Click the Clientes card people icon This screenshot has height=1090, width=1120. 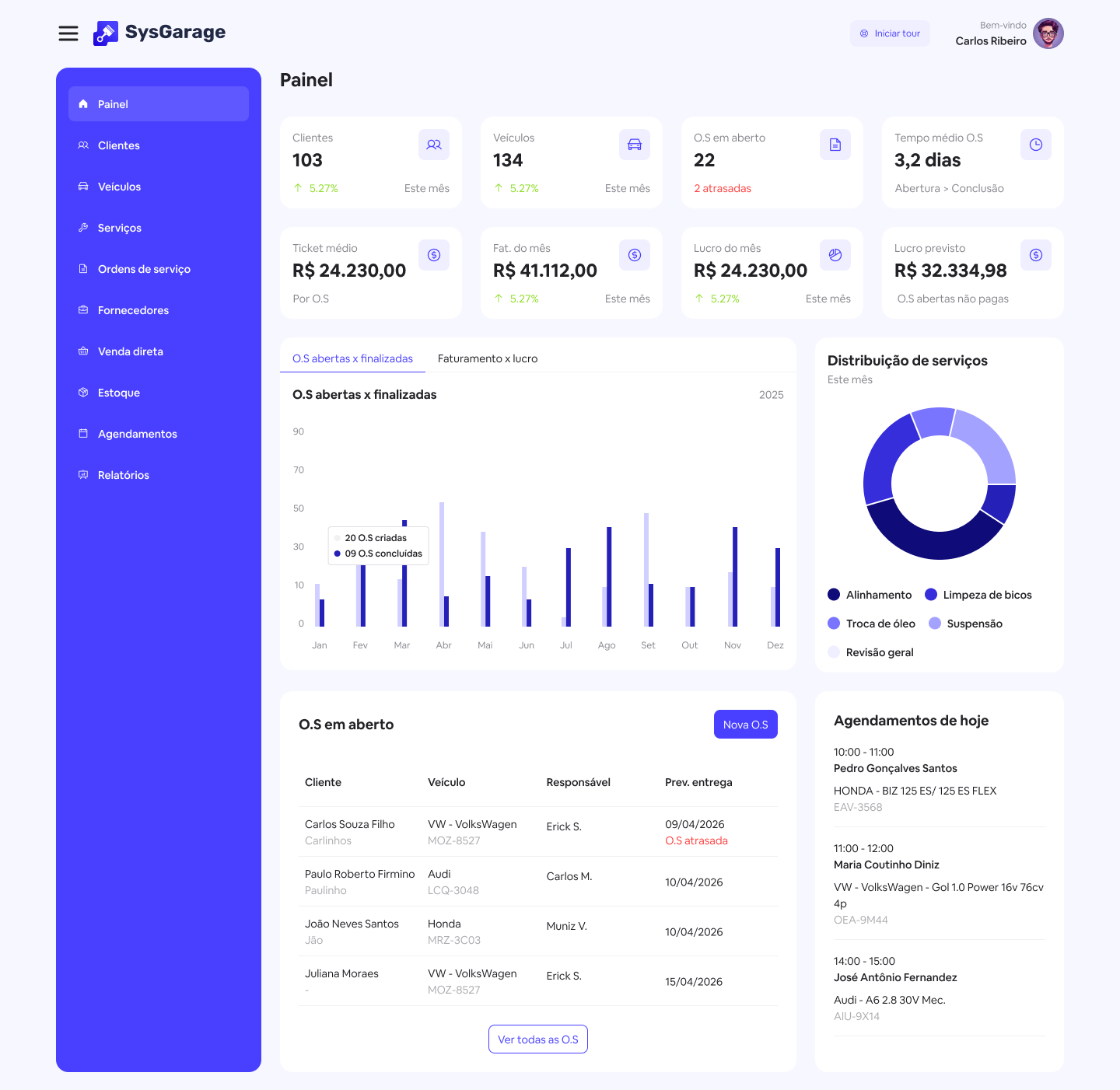pyautogui.click(x=434, y=145)
